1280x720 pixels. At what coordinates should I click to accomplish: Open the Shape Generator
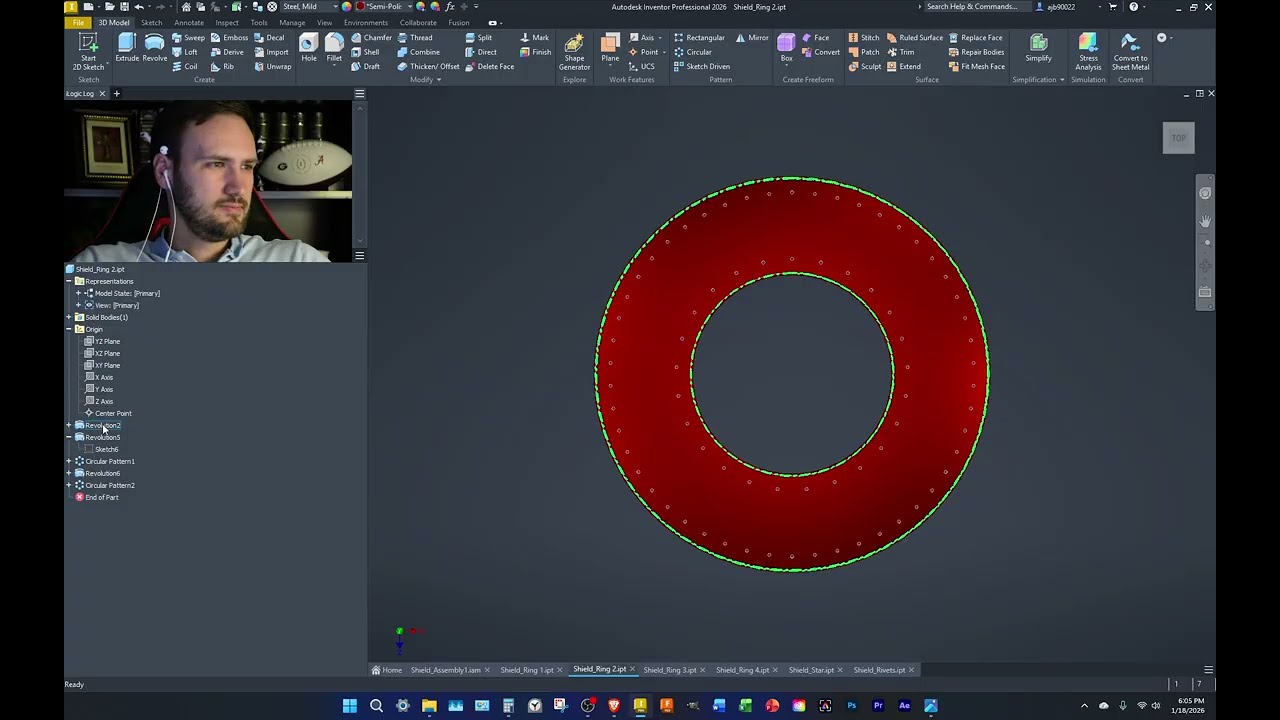(x=574, y=51)
